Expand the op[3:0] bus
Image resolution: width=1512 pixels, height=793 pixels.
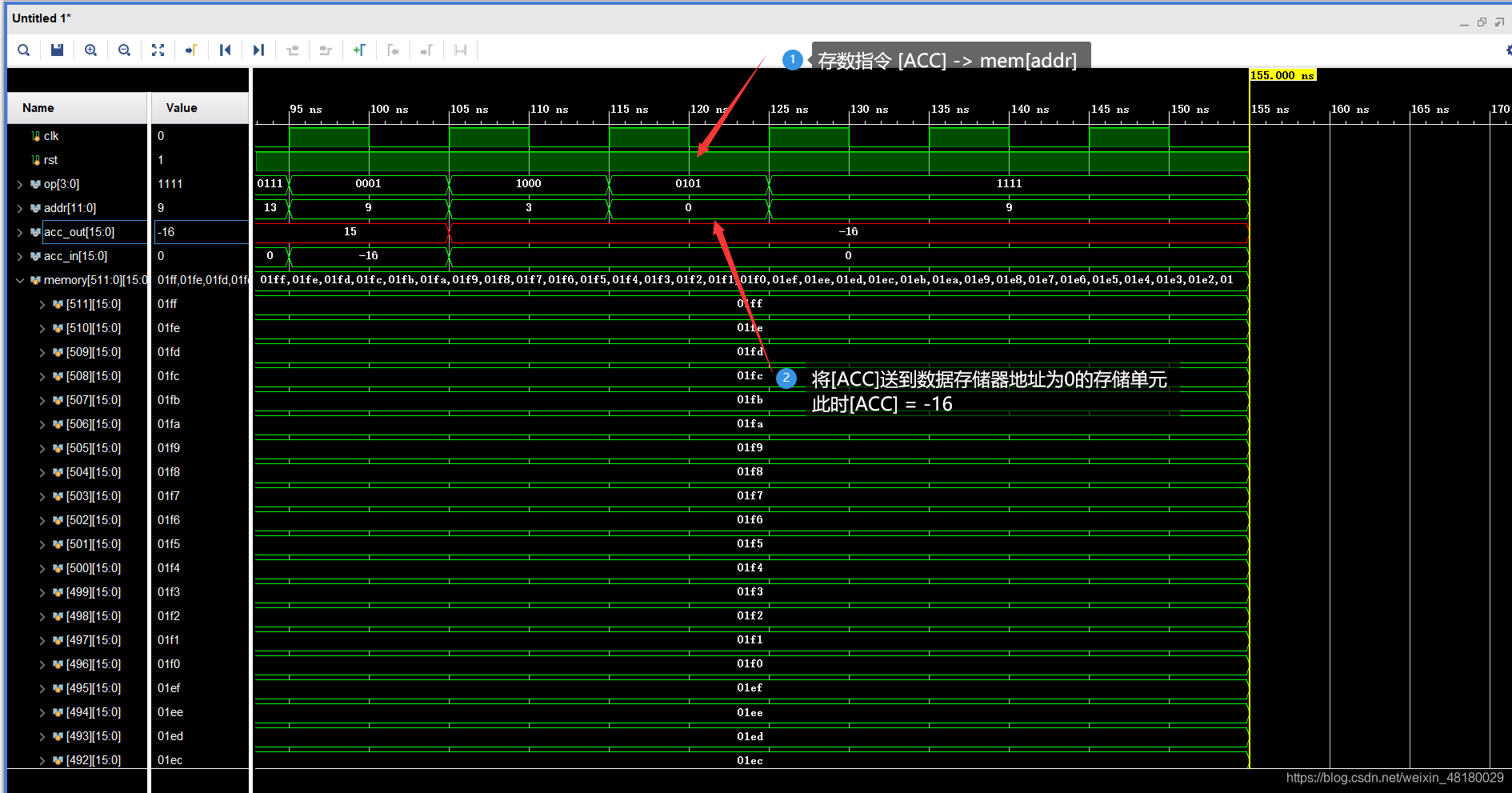tap(20, 184)
